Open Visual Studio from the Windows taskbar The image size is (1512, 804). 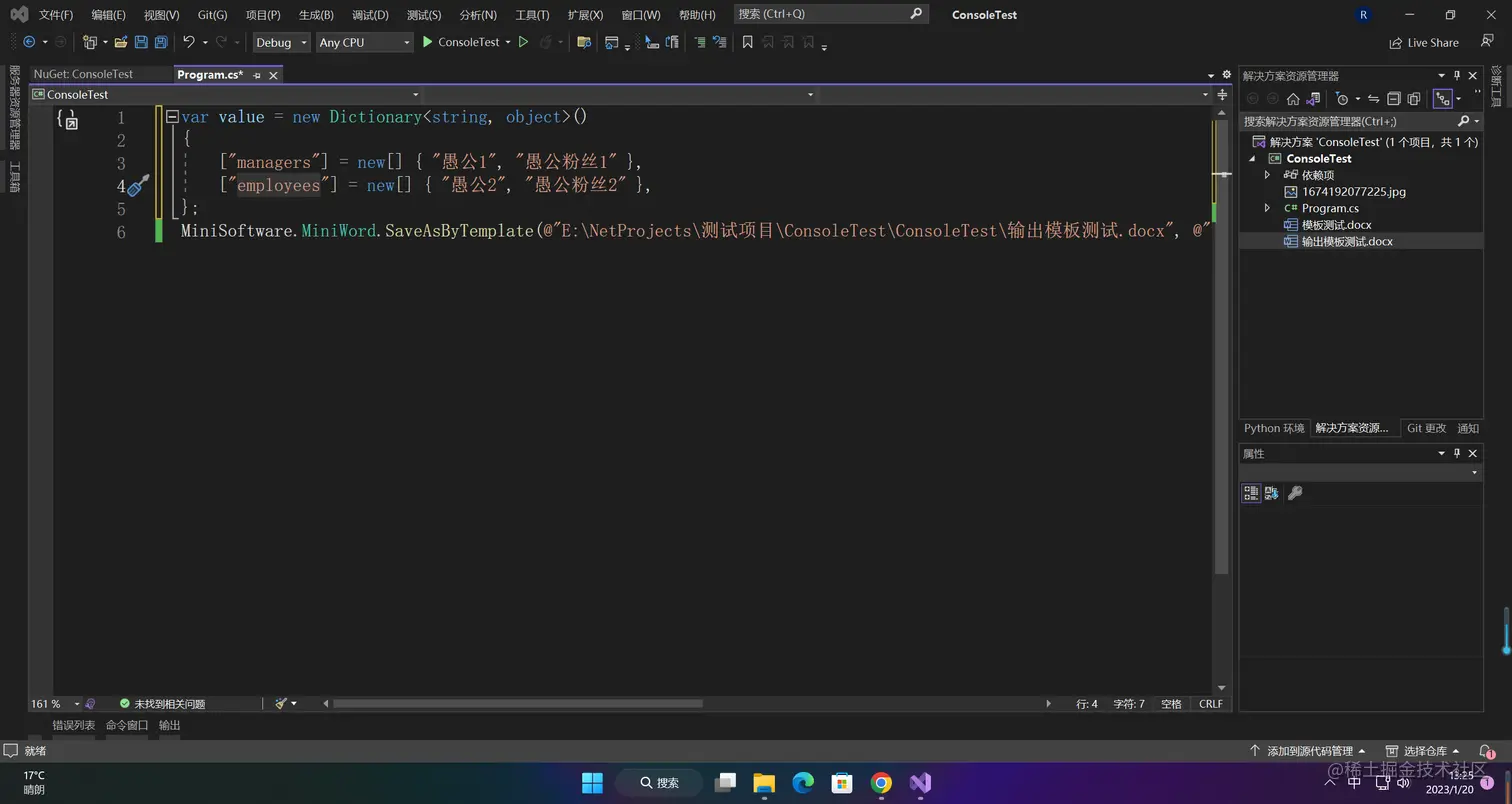pos(920,782)
